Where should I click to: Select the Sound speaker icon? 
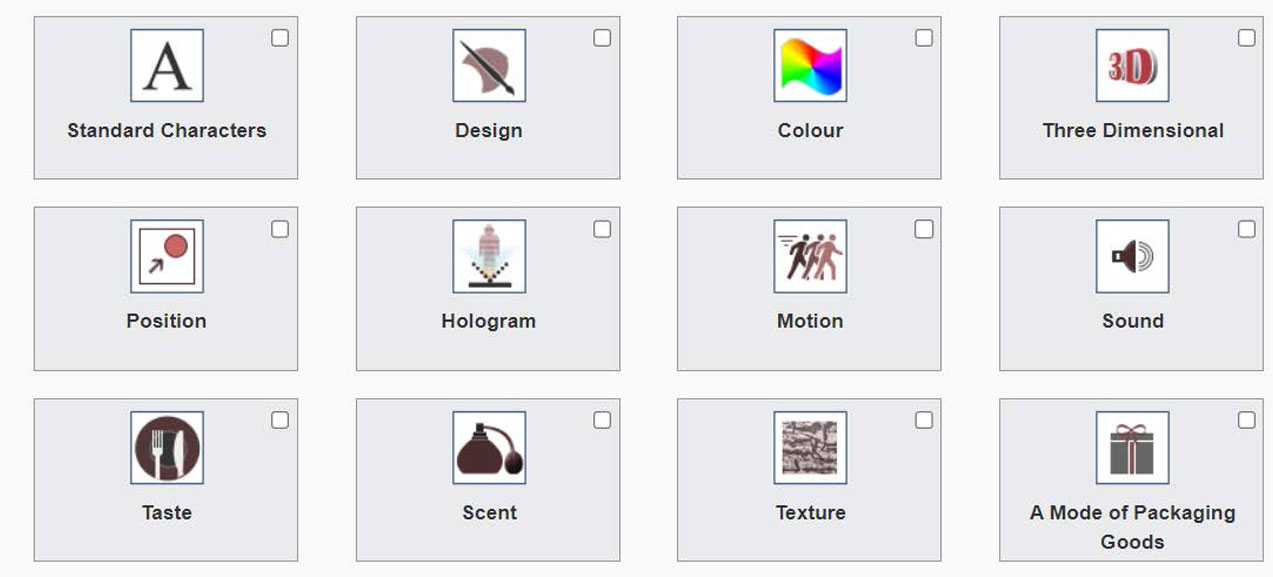[x=1132, y=256]
